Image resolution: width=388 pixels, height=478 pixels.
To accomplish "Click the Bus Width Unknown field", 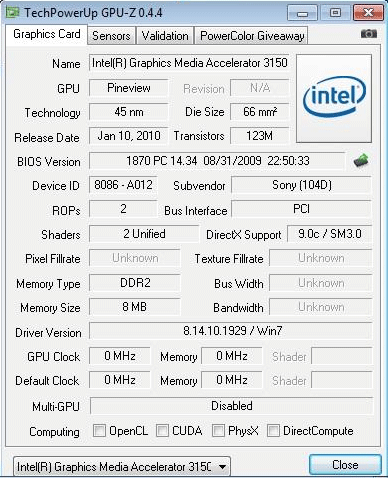I will (321, 283).
